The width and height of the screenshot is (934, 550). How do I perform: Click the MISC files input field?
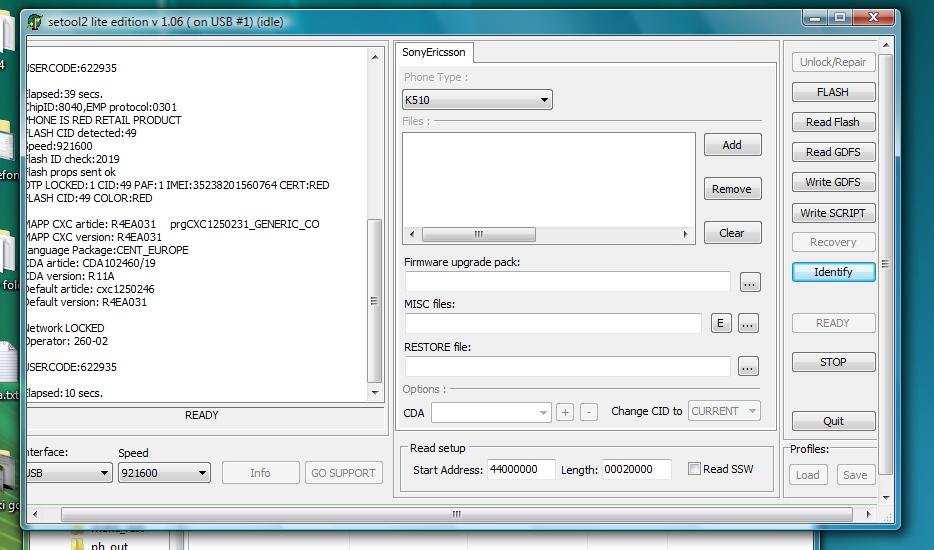coord(553,324)
